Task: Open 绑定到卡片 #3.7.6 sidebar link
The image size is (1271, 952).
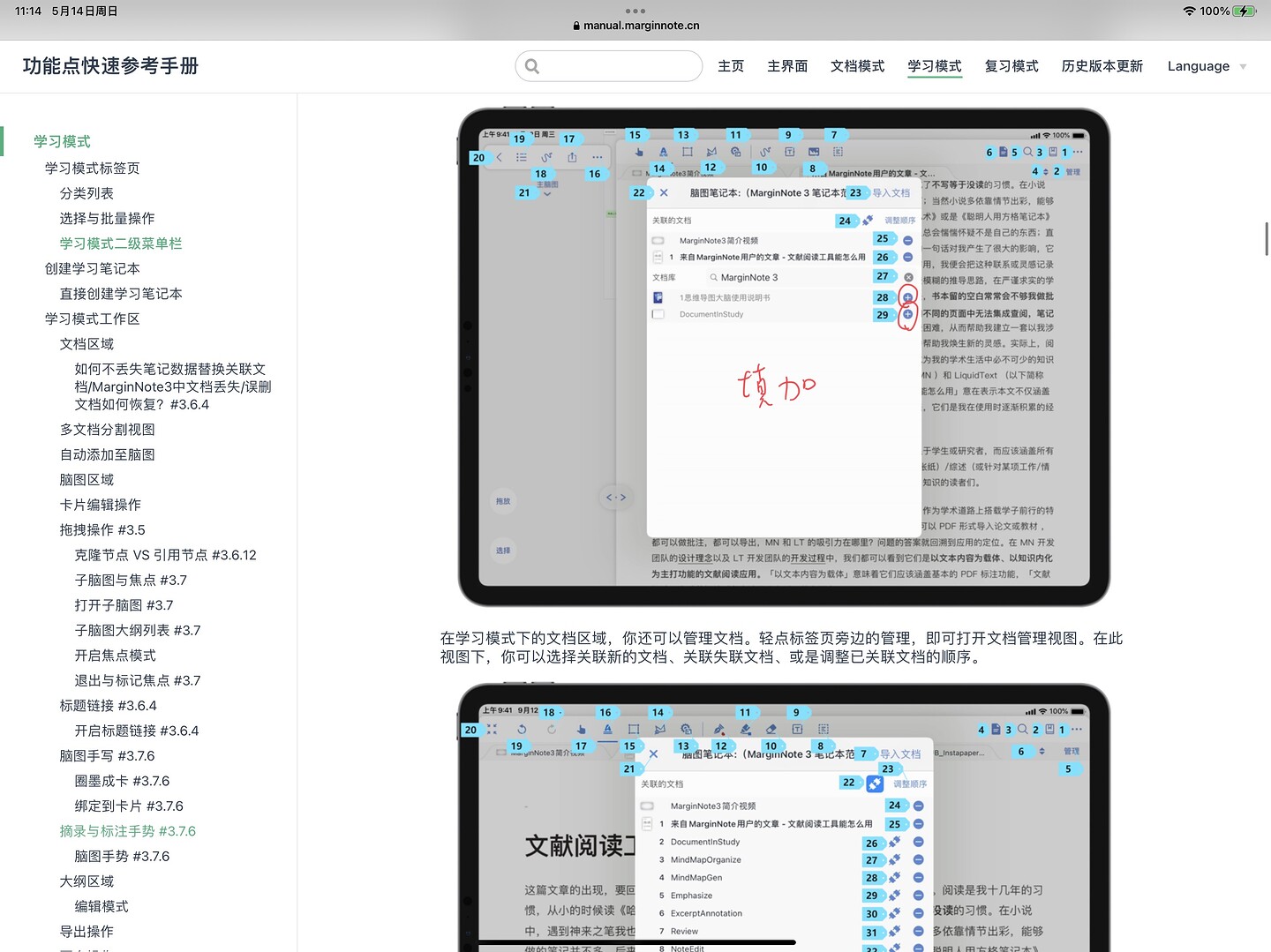Action: tap(129, 806)
